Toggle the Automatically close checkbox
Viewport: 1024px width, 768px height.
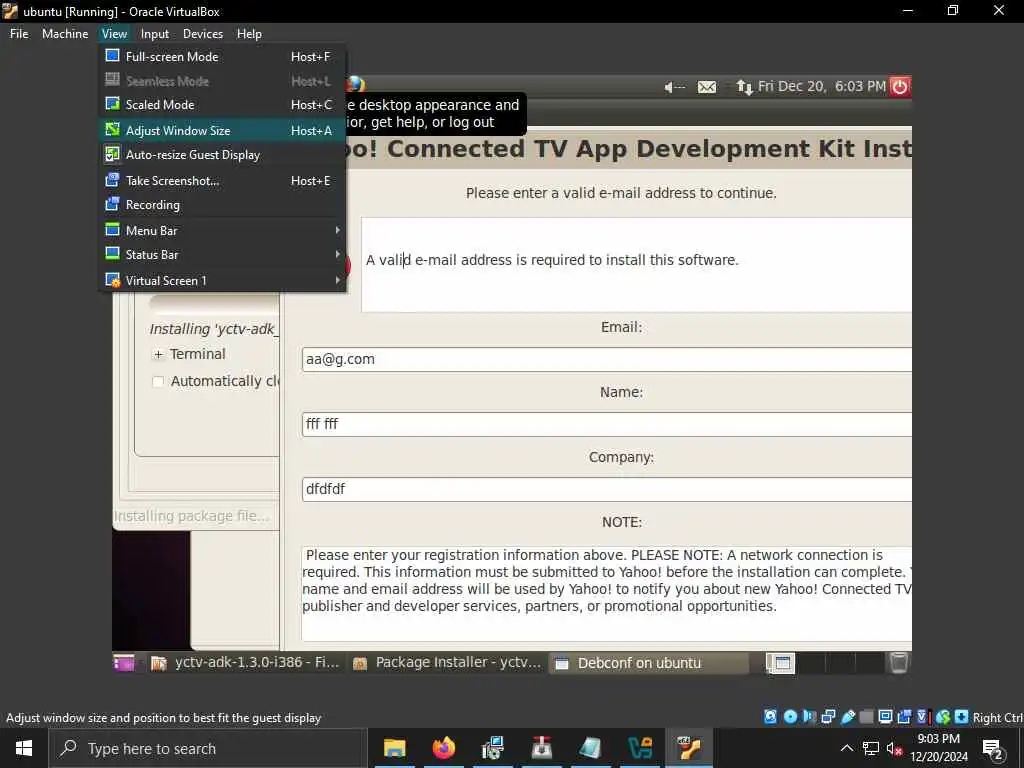pos(158,381)
